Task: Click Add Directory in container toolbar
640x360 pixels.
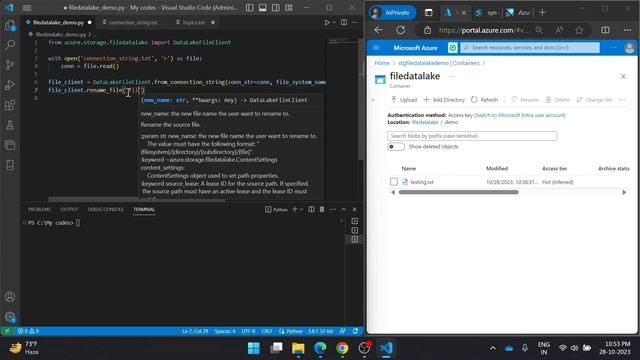Action: [x=444, y=100]
